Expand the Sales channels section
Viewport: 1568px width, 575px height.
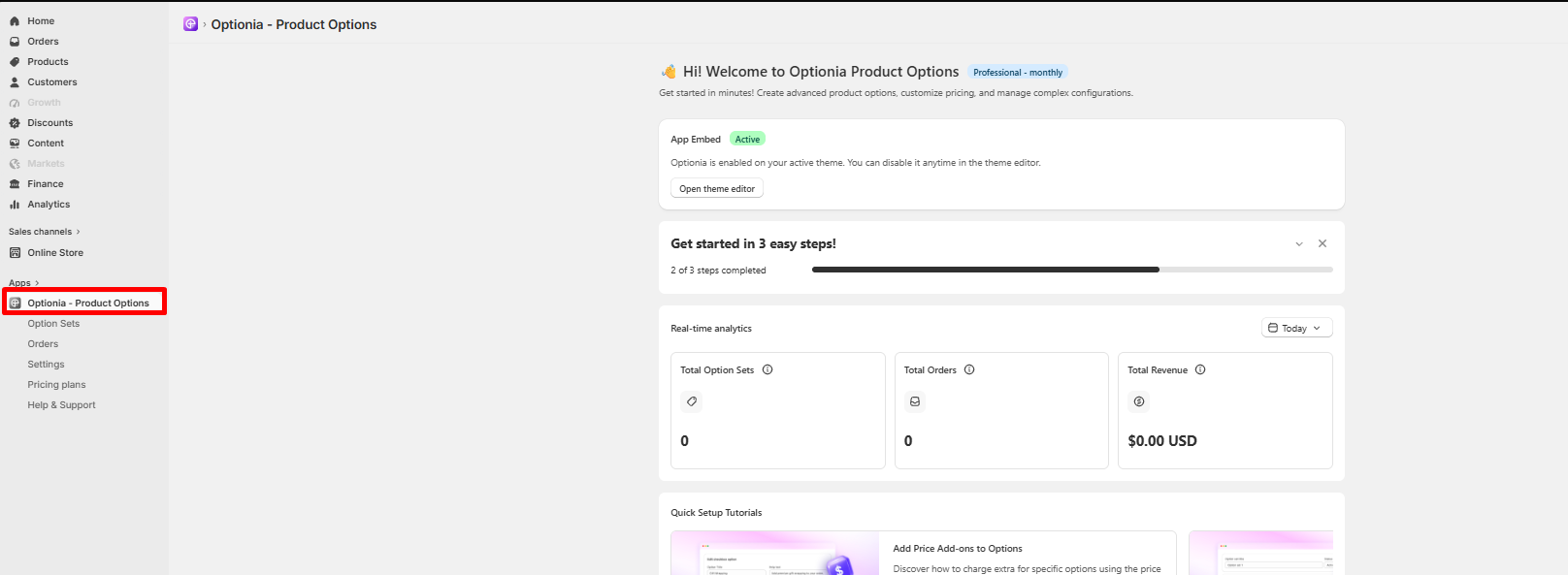(44, 232)
